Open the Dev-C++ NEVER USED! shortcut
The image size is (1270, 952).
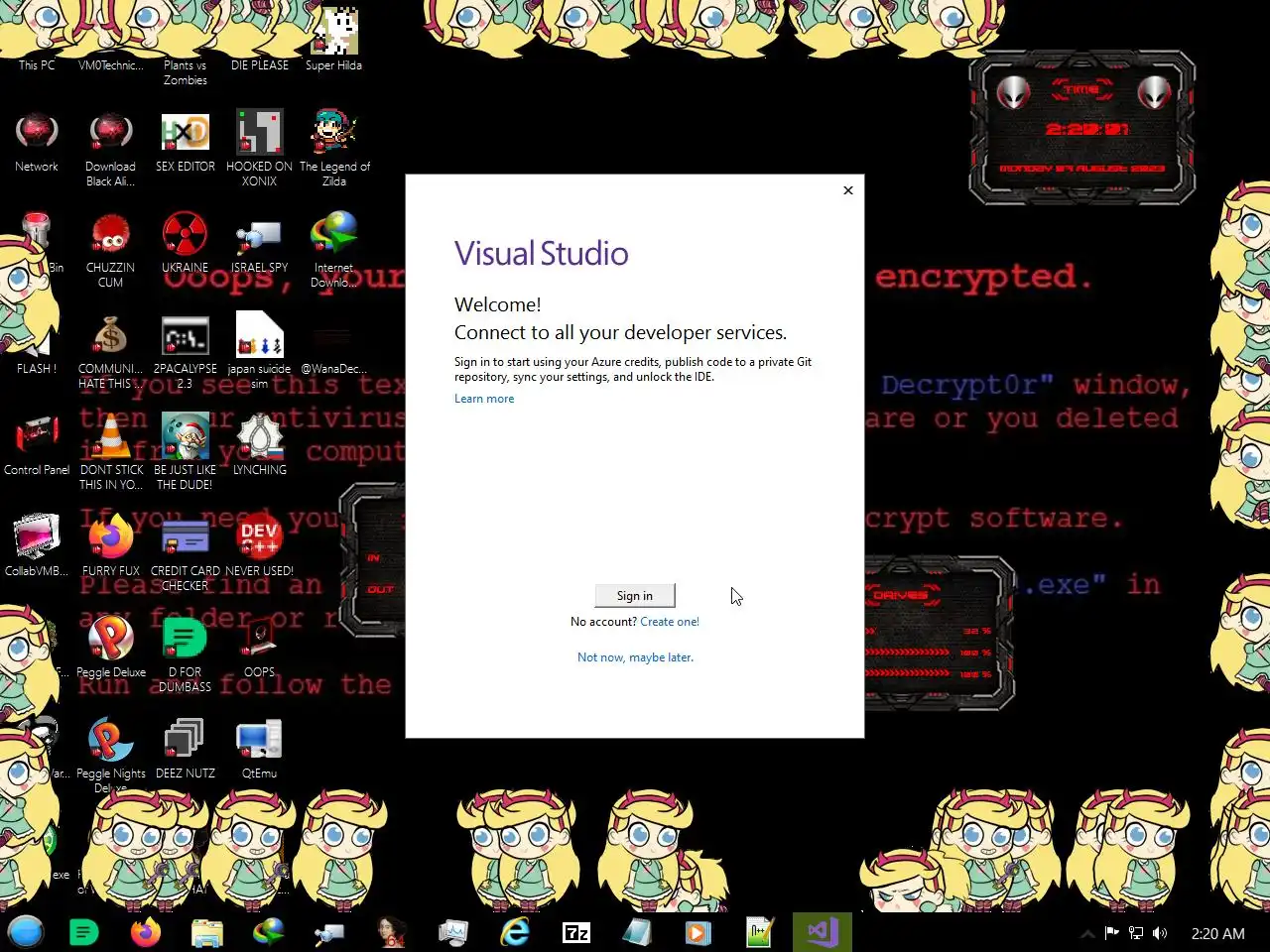(260, 546)
